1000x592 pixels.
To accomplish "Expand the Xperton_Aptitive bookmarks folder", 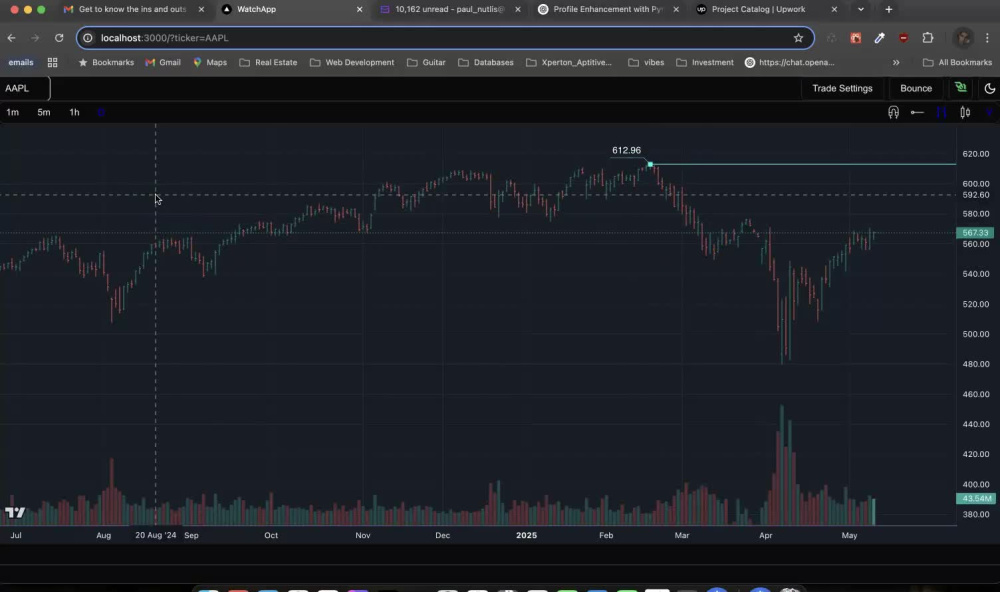I will pyautogui.click(x=569, y=63).
